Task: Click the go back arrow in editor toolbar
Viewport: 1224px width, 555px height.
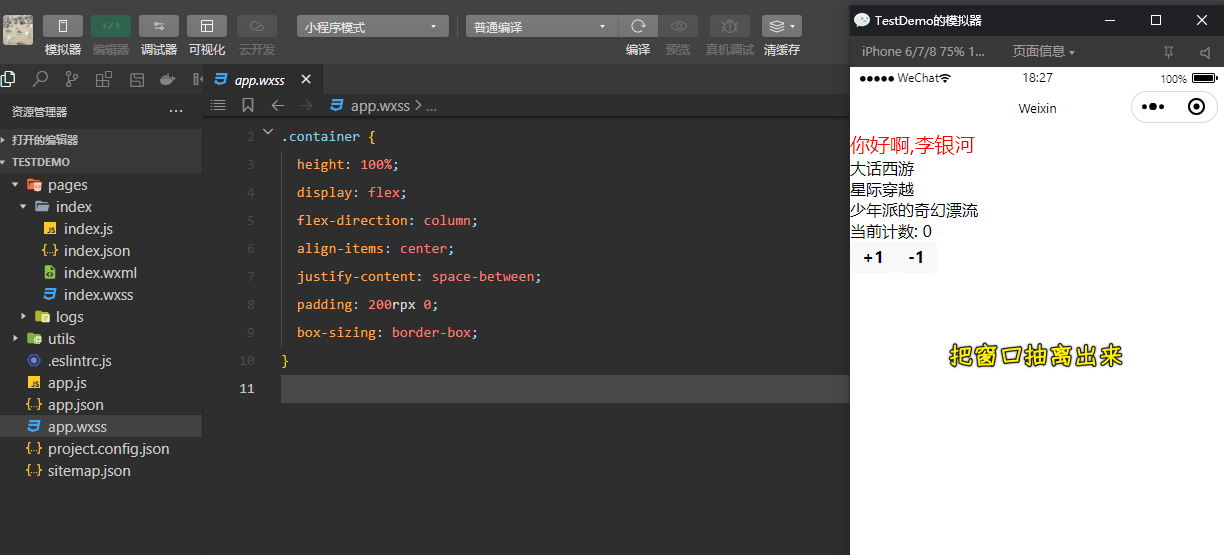Action: (278, 105)
